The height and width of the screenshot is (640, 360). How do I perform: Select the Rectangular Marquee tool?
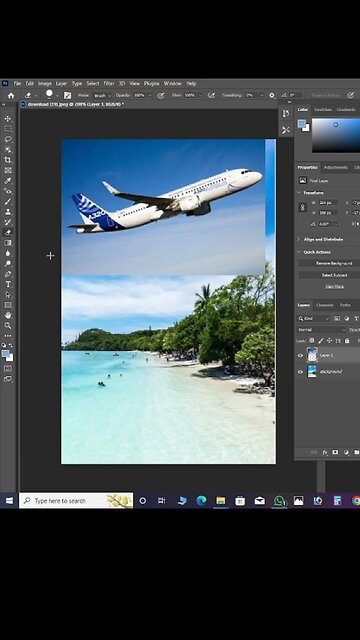point(8,129)
